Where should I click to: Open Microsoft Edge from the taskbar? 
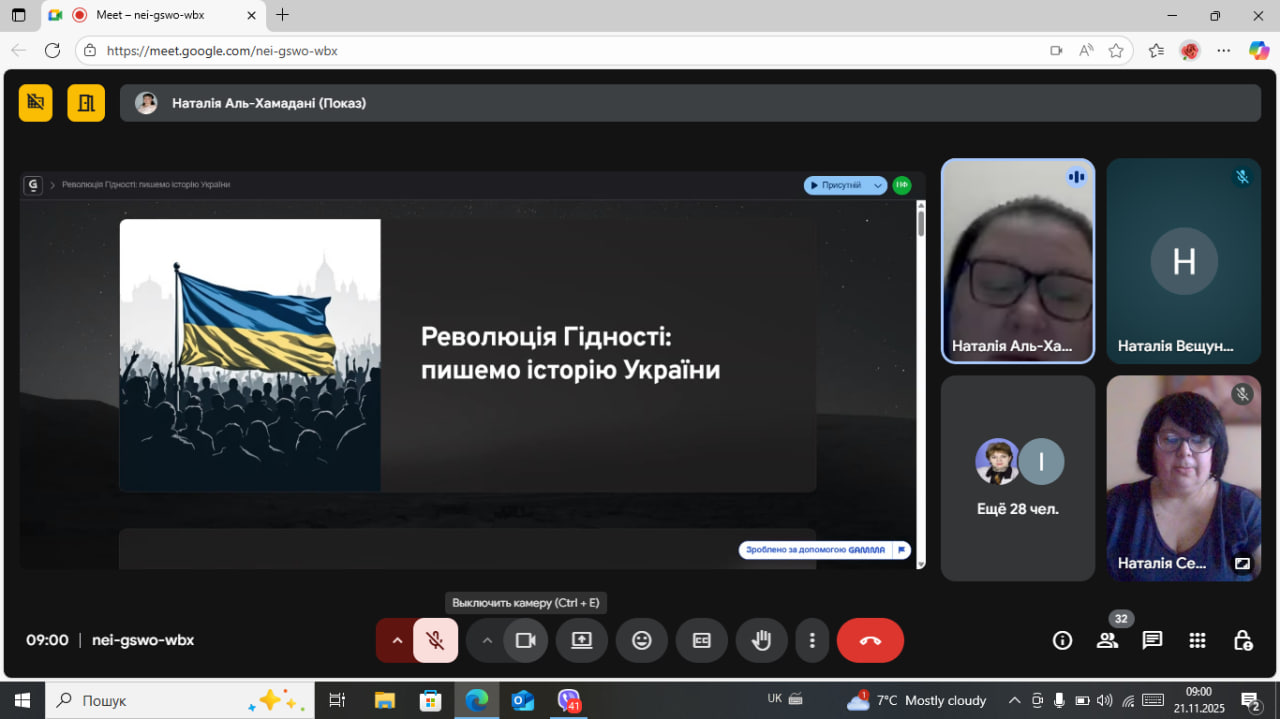[477, 700]
